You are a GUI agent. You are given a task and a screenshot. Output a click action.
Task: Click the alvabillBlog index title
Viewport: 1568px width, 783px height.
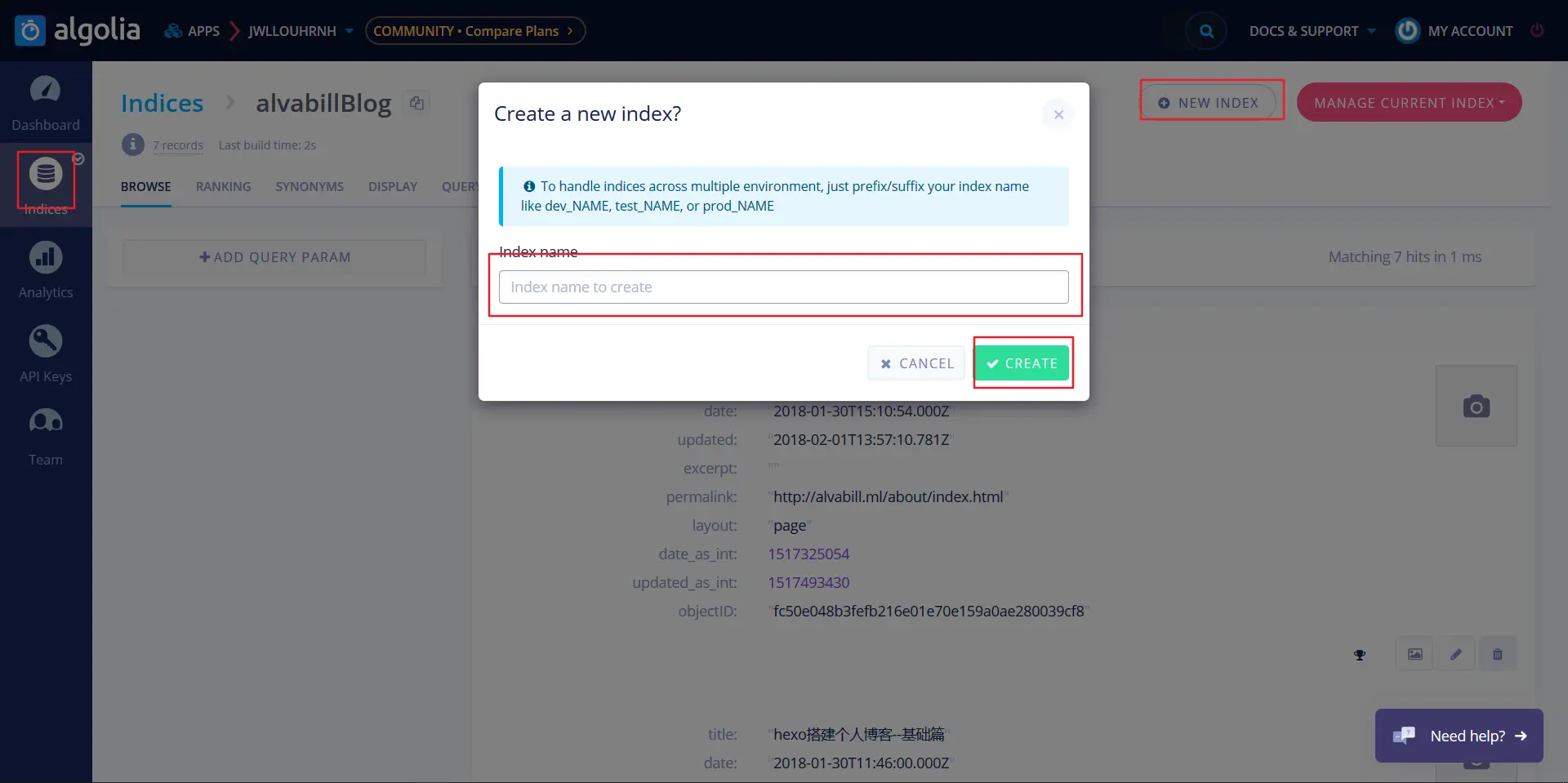(x=323, y=104)
